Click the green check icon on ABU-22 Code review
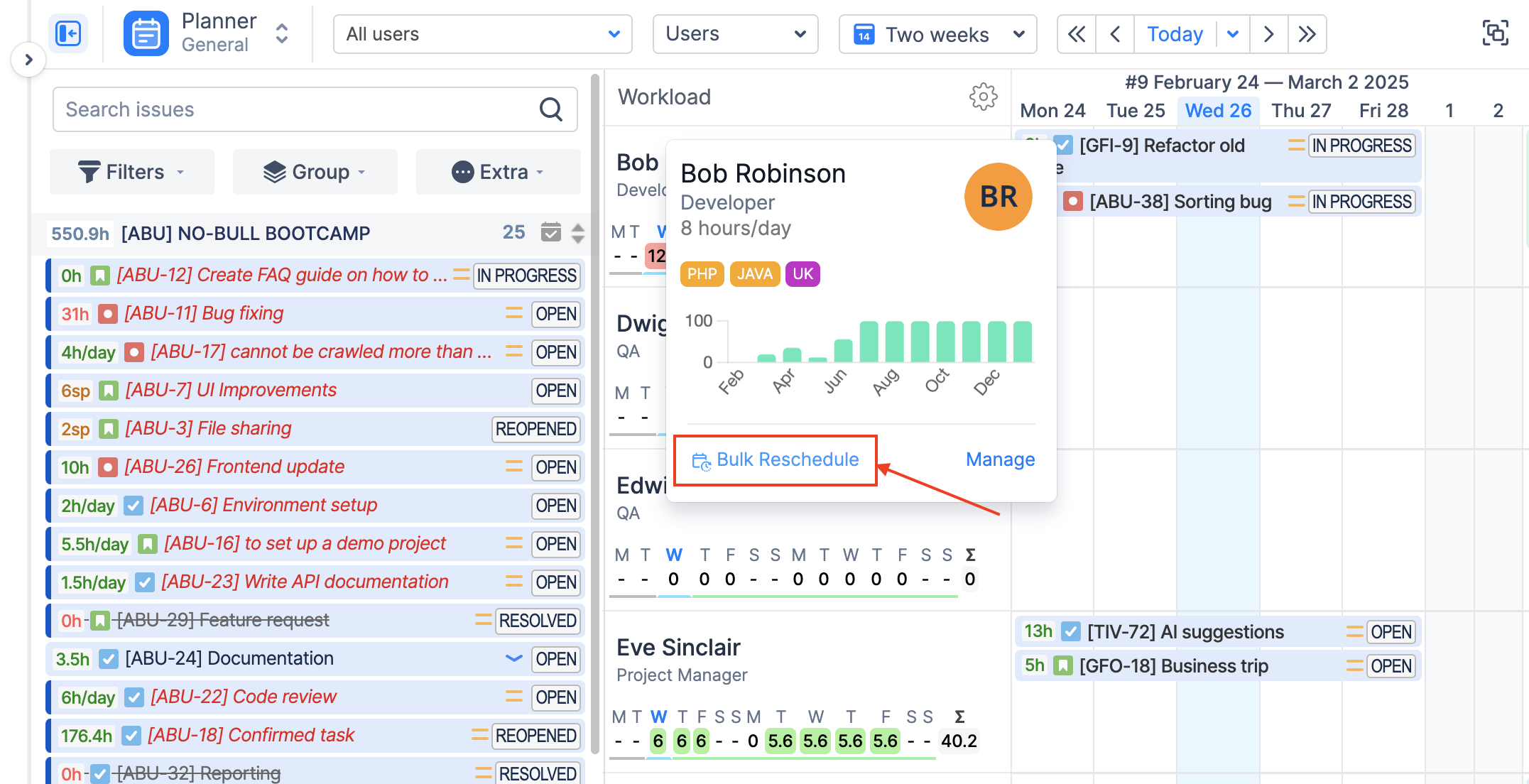1529x784 pixels. (x=134, y=697)
